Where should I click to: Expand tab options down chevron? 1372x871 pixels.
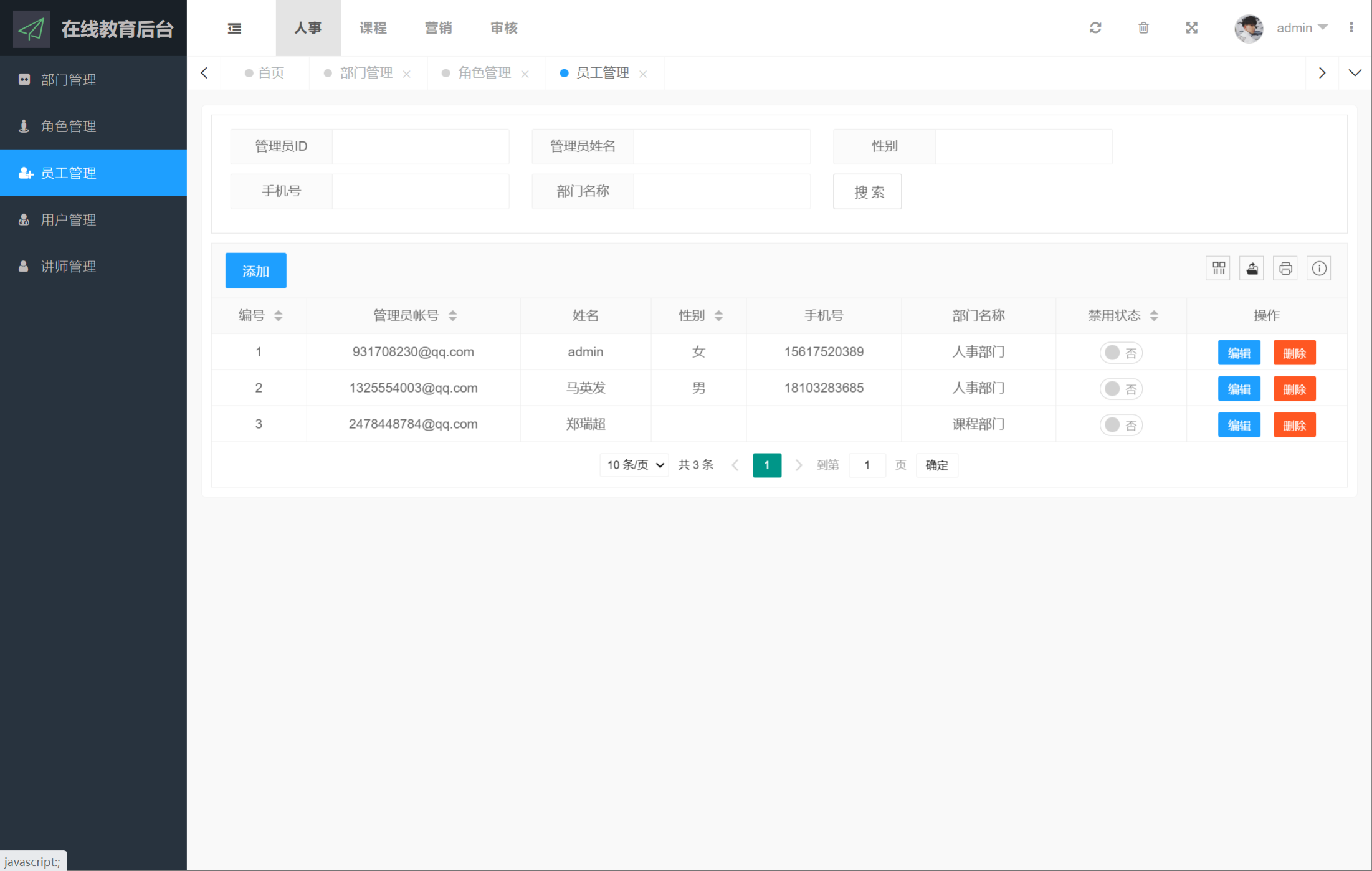tap(1355, 73)
